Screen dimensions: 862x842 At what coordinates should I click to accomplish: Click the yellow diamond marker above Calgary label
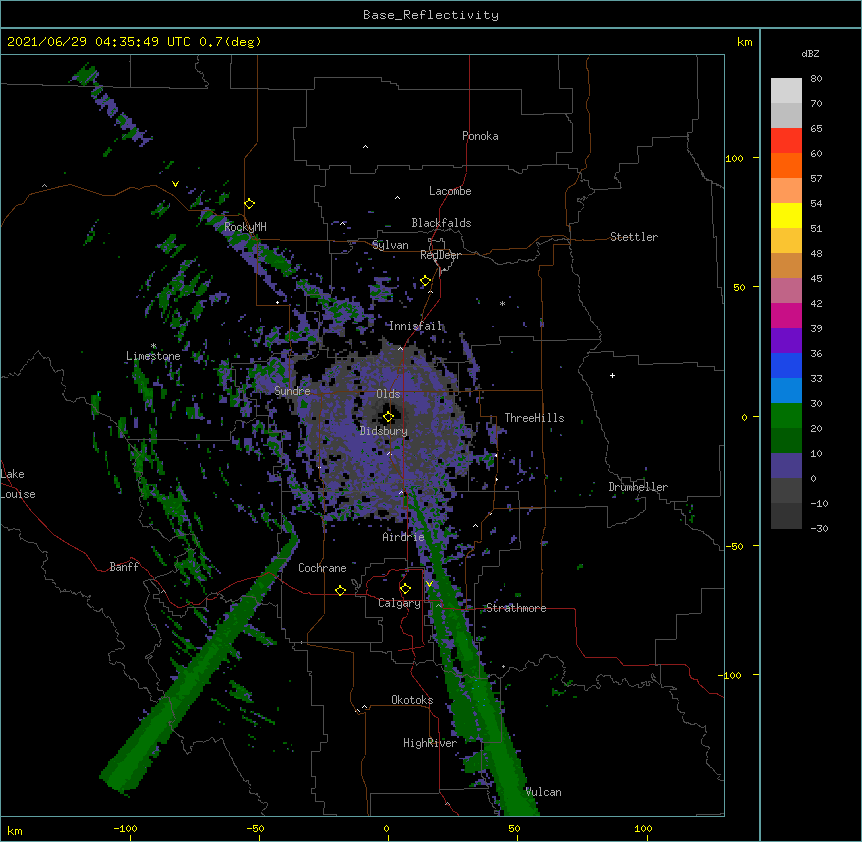(405, 589)
